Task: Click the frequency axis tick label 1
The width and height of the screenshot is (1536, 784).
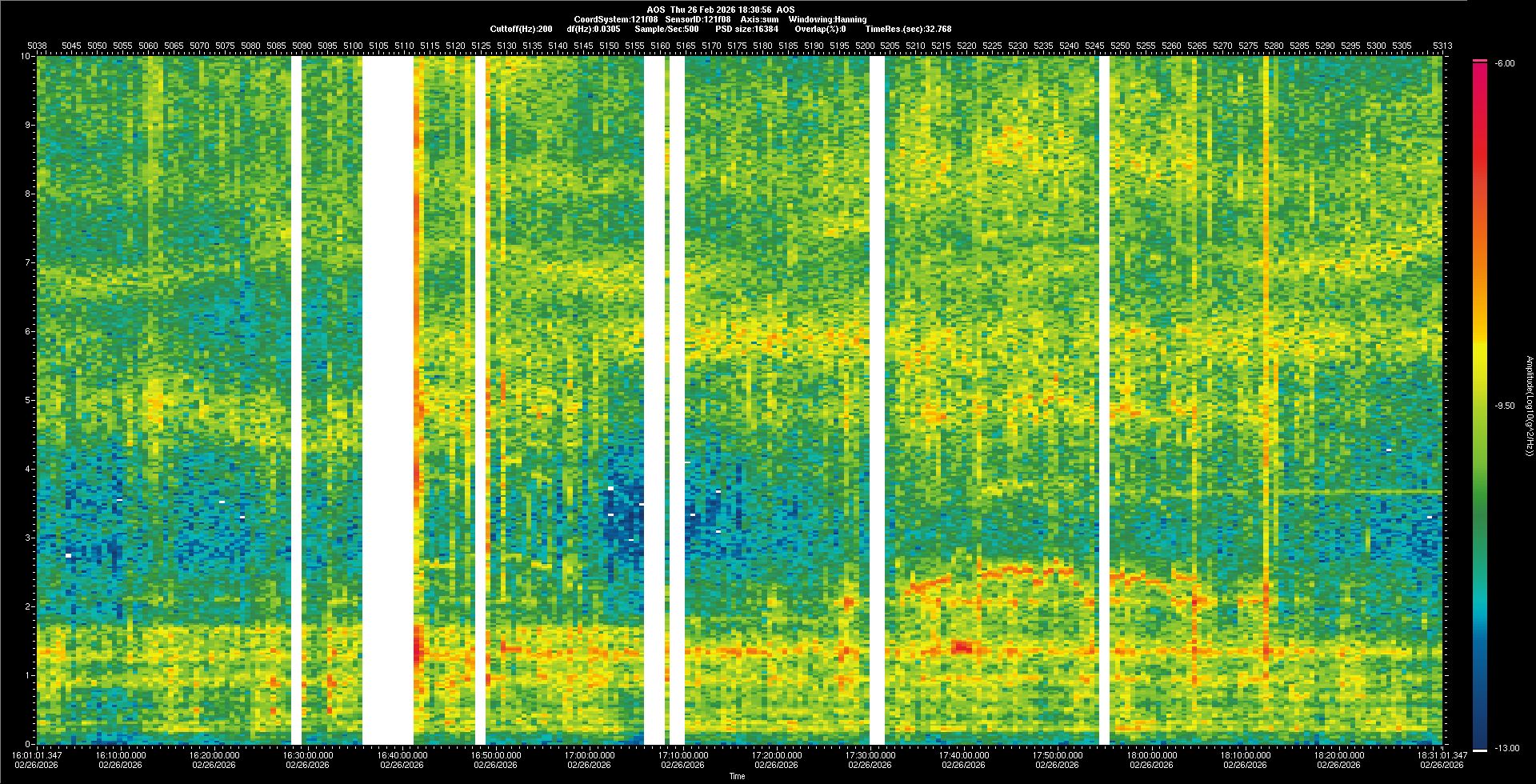Action: (29, 675)
